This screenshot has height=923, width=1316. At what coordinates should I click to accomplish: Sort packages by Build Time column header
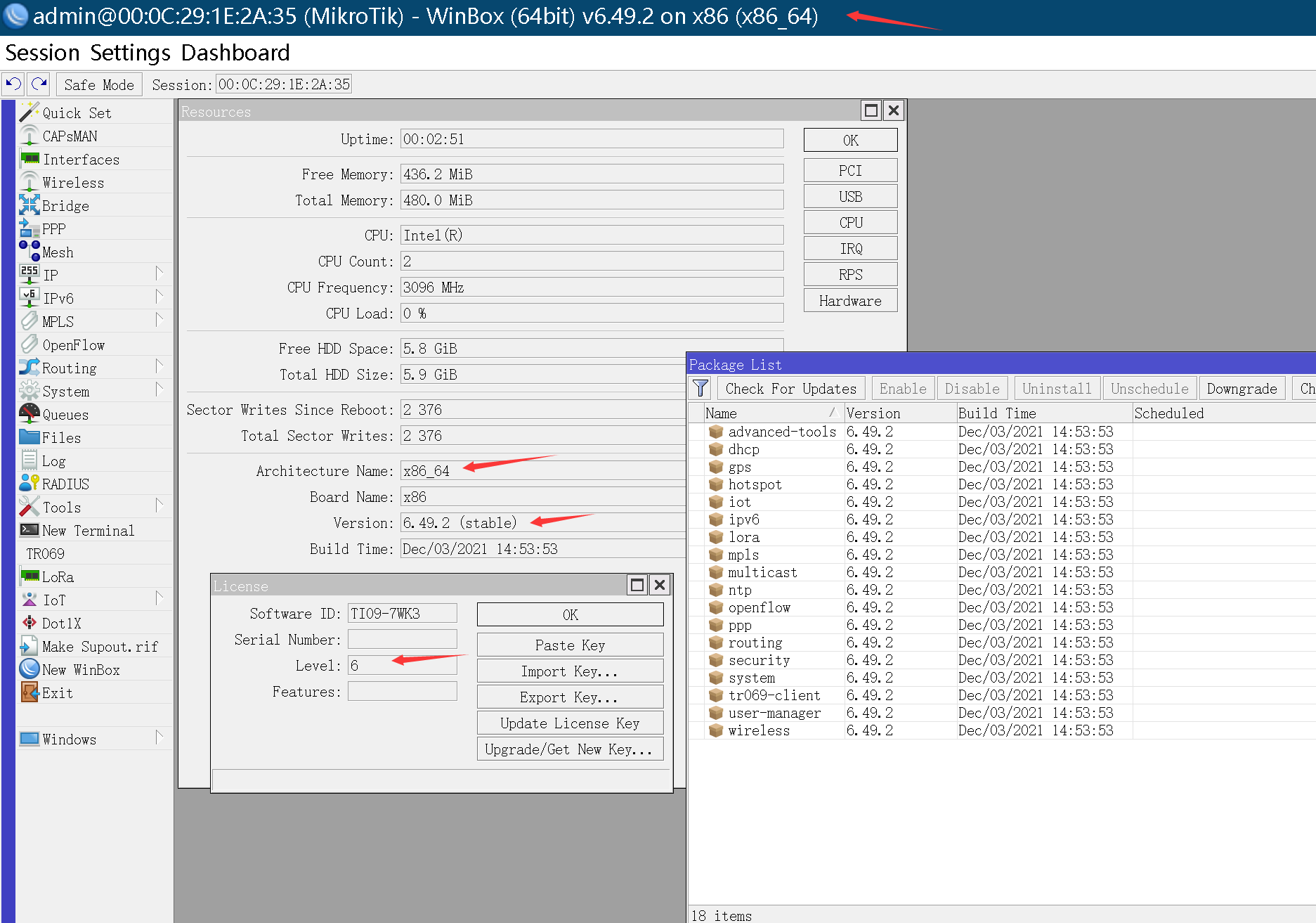(x=1044, y=413)
